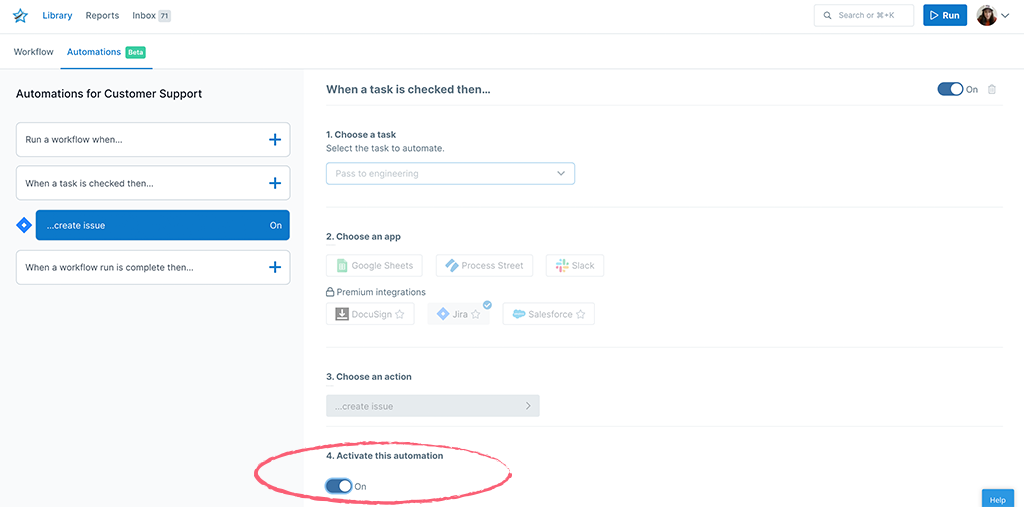Screen dimensions: 1024x507
Task: Click the Process Street logo in app button
Action: pos(452,266)
